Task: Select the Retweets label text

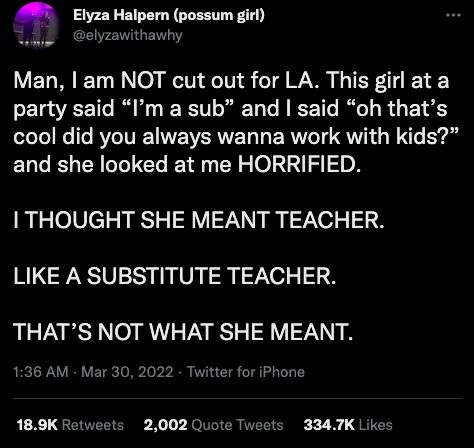Action: (x=93, y=425)
